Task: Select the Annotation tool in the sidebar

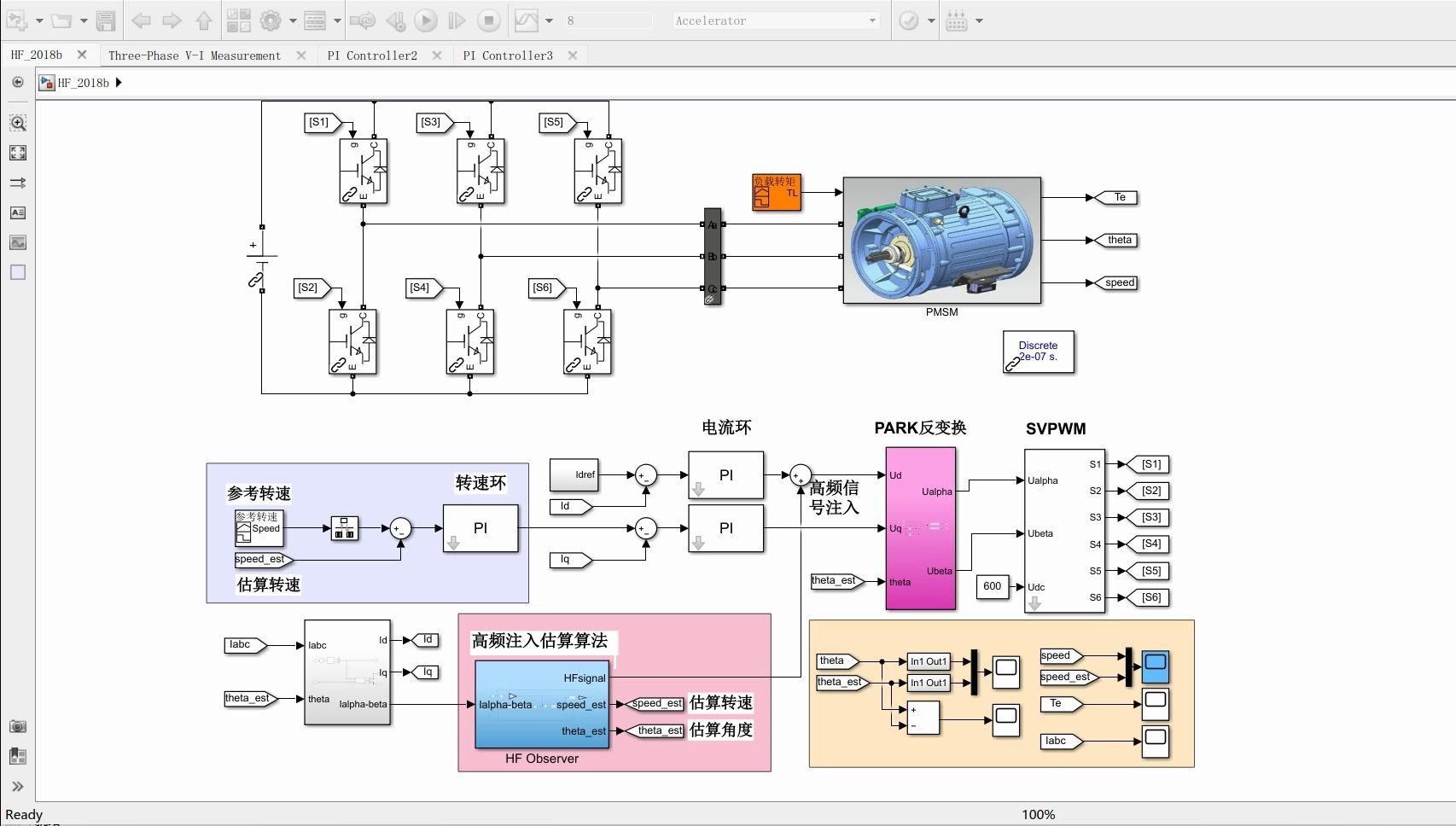Action: pos(17,212)
